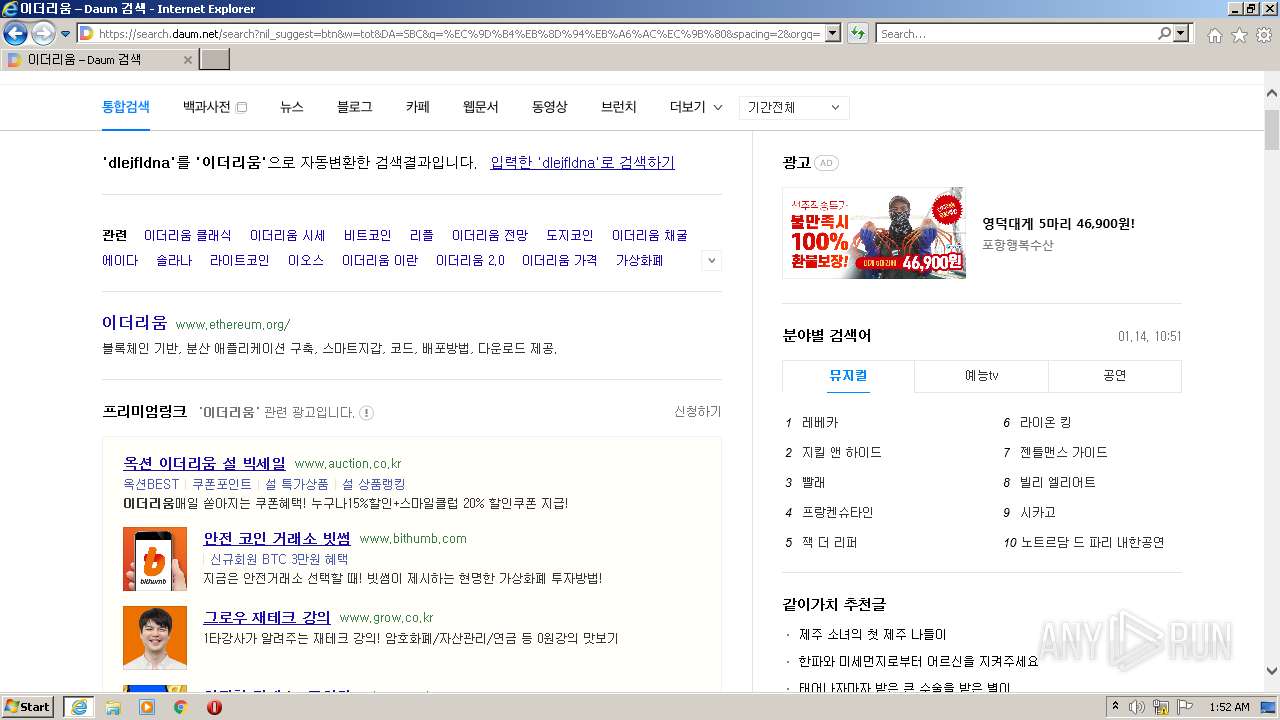Click the 신청하기 link
1280x720 pixels.
coord(697,412)
